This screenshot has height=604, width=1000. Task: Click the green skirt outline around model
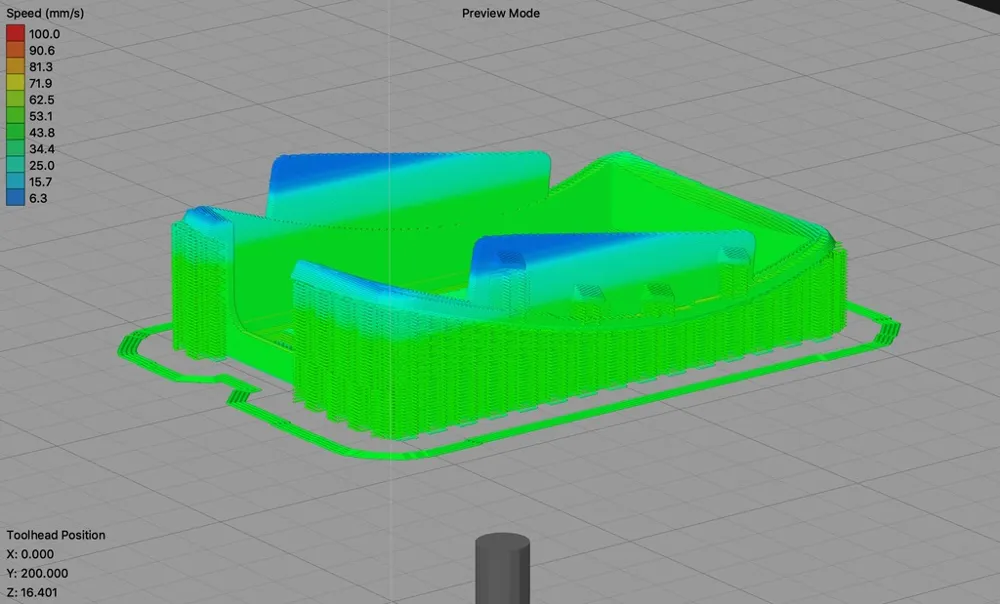click(508, 383)
